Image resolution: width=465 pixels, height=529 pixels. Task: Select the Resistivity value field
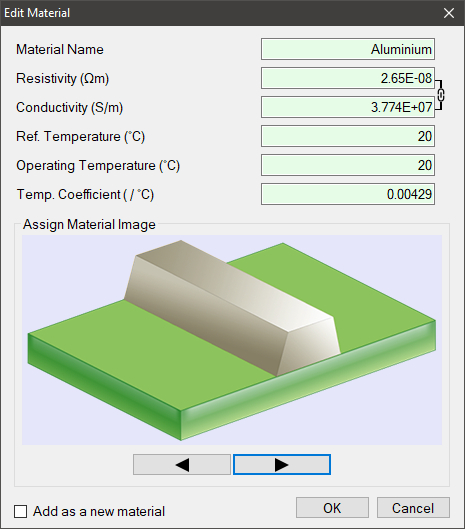point(348,78)
